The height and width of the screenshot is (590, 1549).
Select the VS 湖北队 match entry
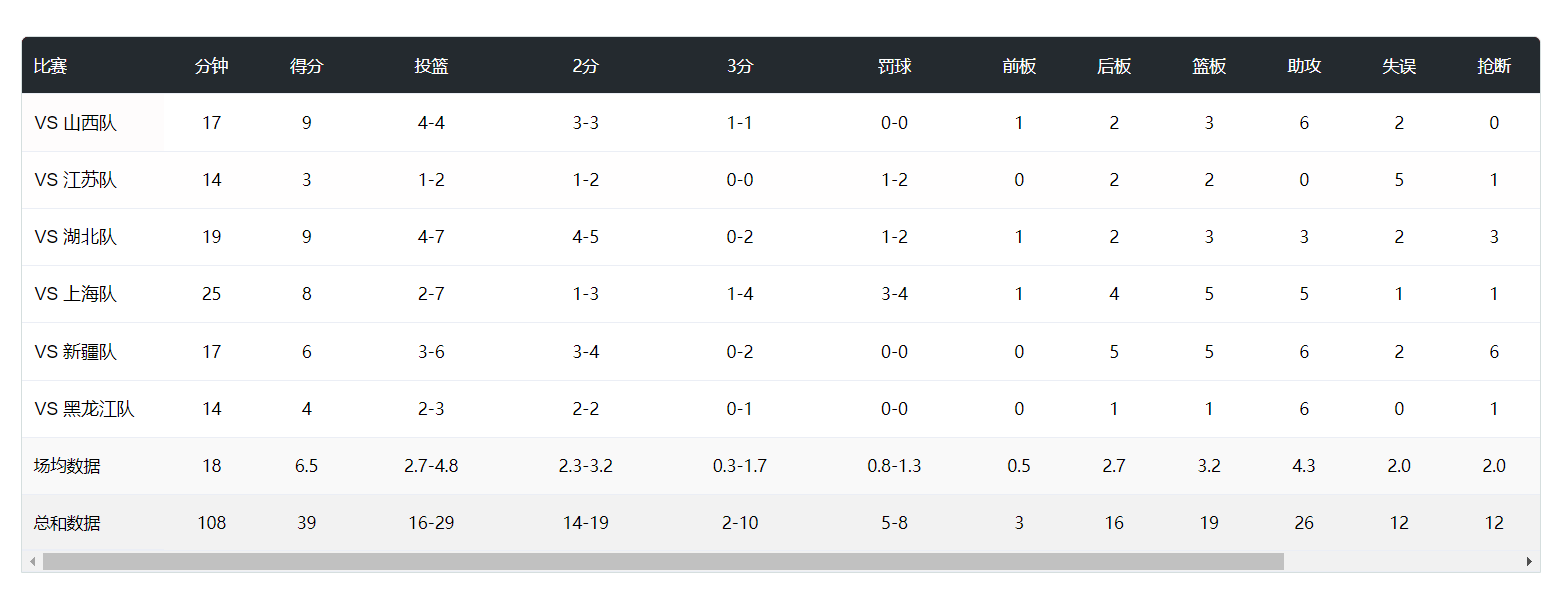coord(75,237)
